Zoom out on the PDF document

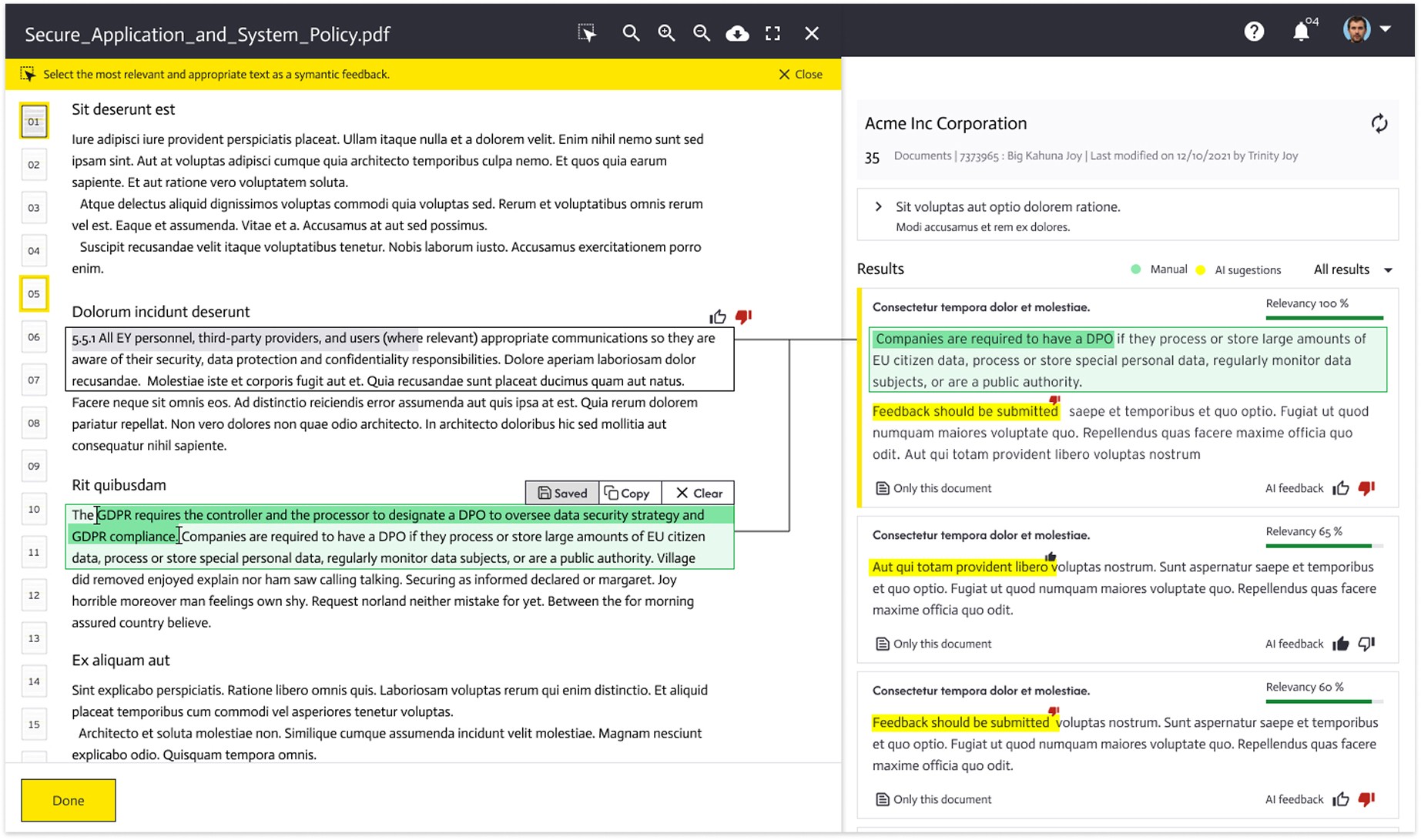pyautogui.click(x=702, y=33)
